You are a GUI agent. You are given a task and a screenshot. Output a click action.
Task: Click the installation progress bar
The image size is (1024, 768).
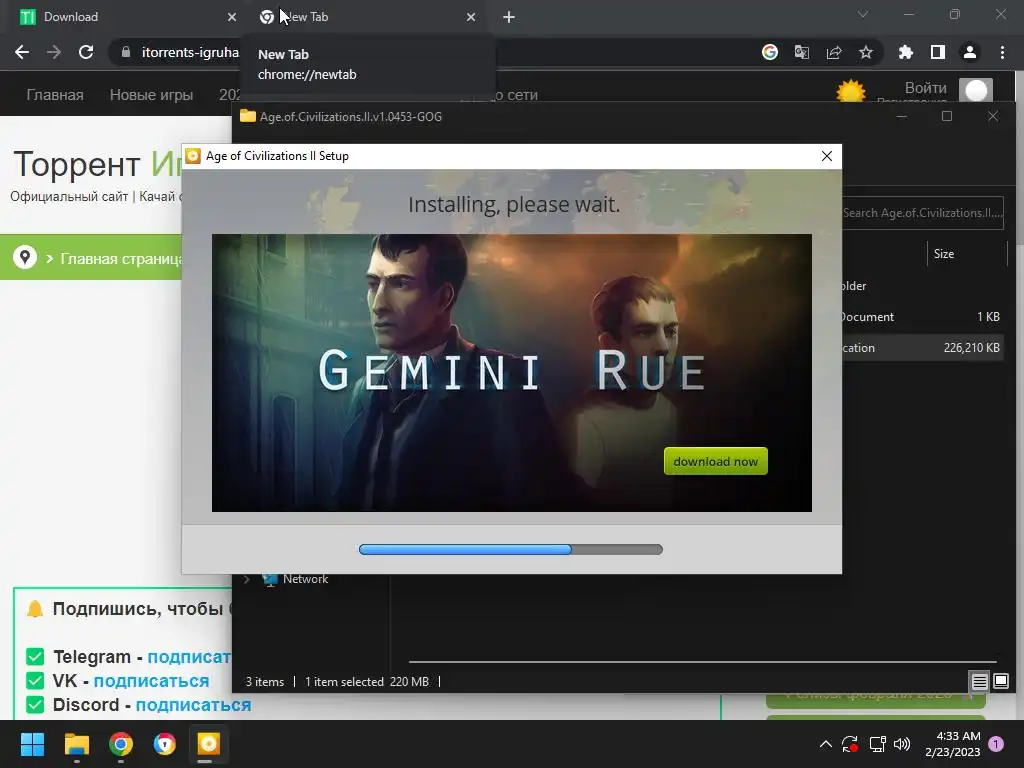coord(511,549)
